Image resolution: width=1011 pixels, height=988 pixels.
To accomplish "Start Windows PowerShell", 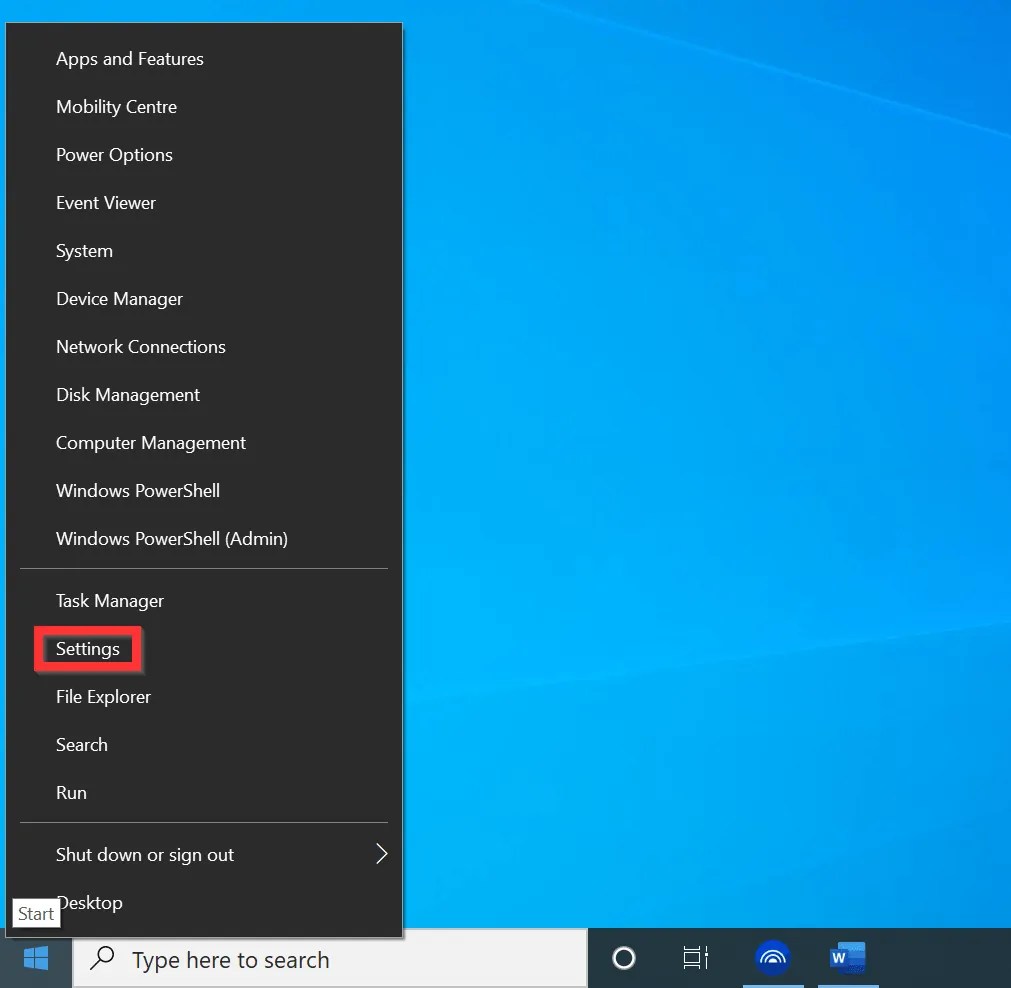I will click(x=204, y=491).
